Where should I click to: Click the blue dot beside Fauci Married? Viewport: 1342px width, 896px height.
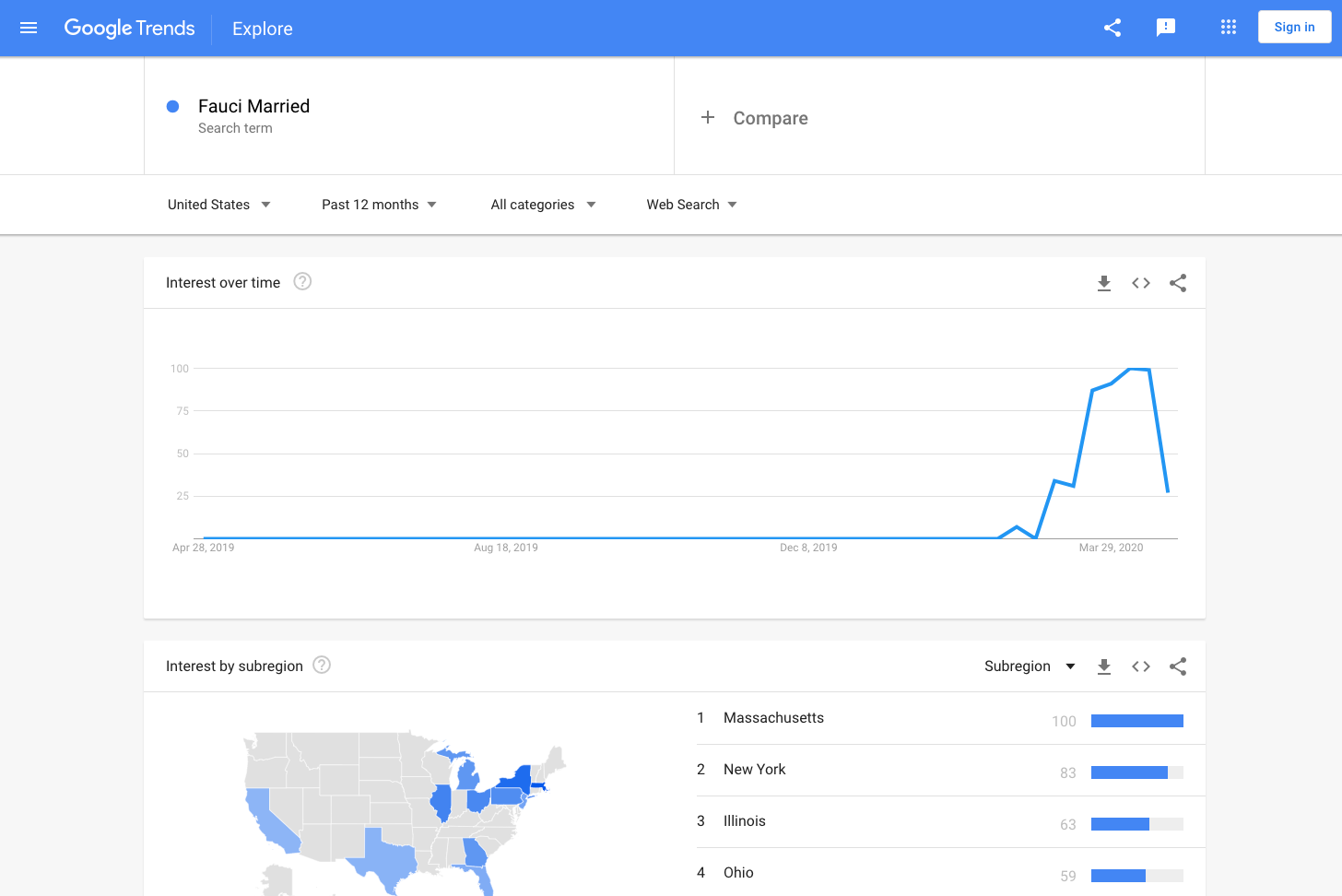[x=172, y=106]
